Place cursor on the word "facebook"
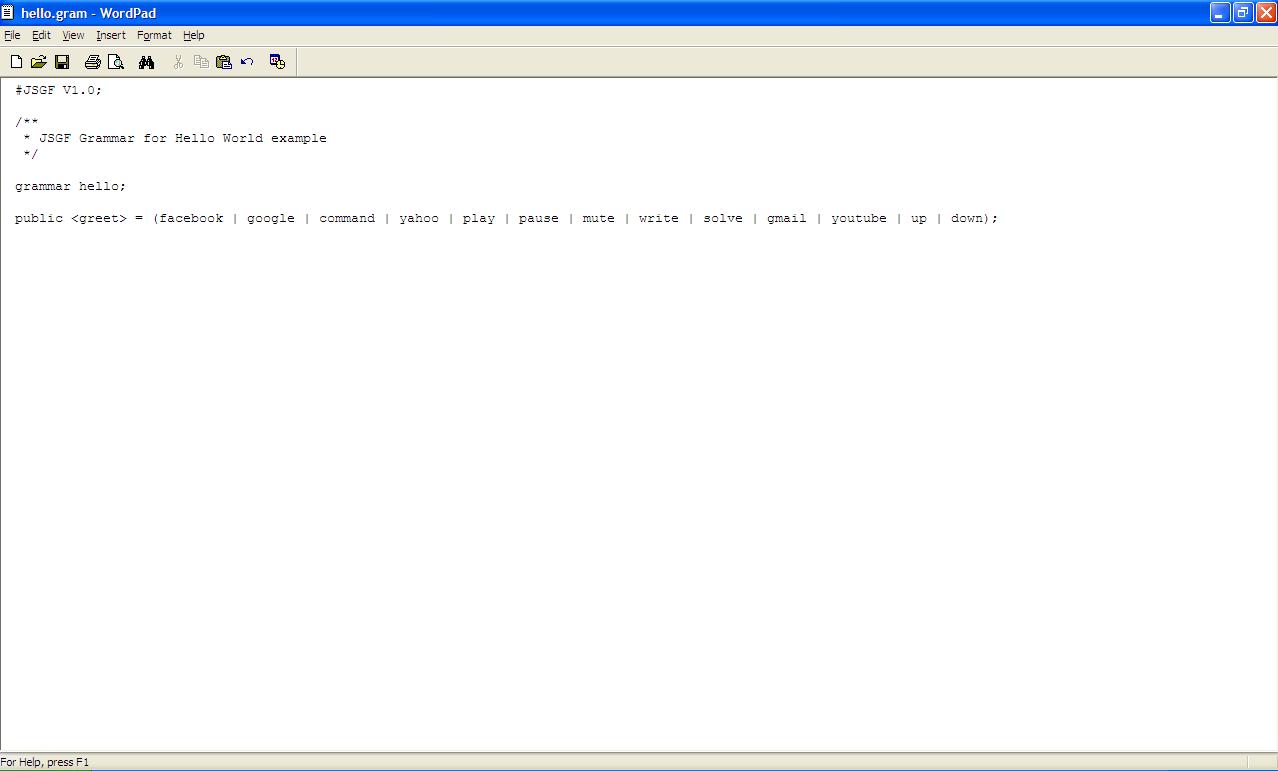Image resolution: width=1278 pixels, height=771 pixels. click(x=191, y=218)
